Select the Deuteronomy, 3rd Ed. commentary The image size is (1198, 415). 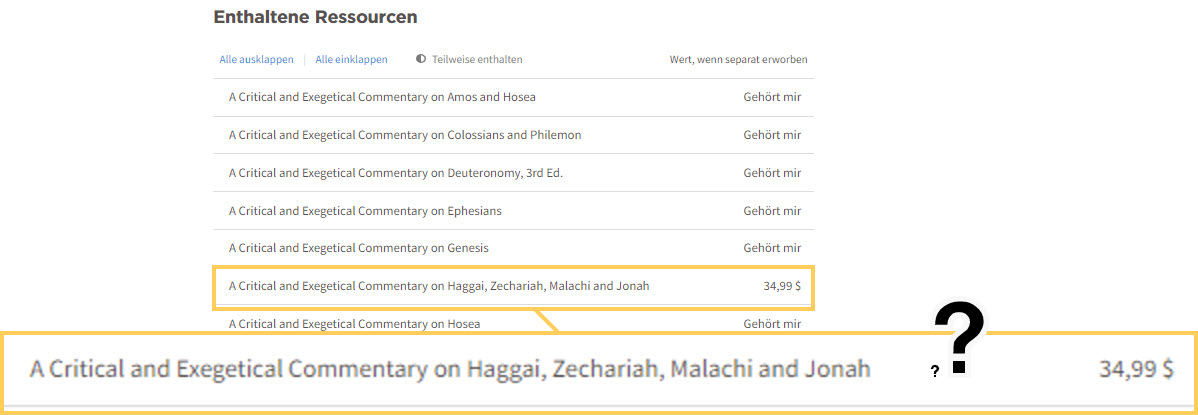[x=395, y=173]
